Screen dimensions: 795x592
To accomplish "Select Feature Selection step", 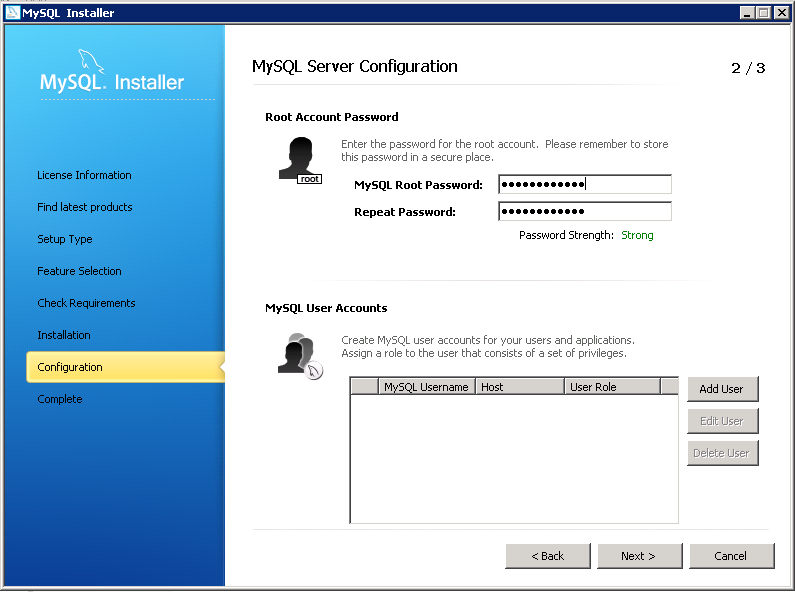I will pyautogui.click(x=79, y=271).
